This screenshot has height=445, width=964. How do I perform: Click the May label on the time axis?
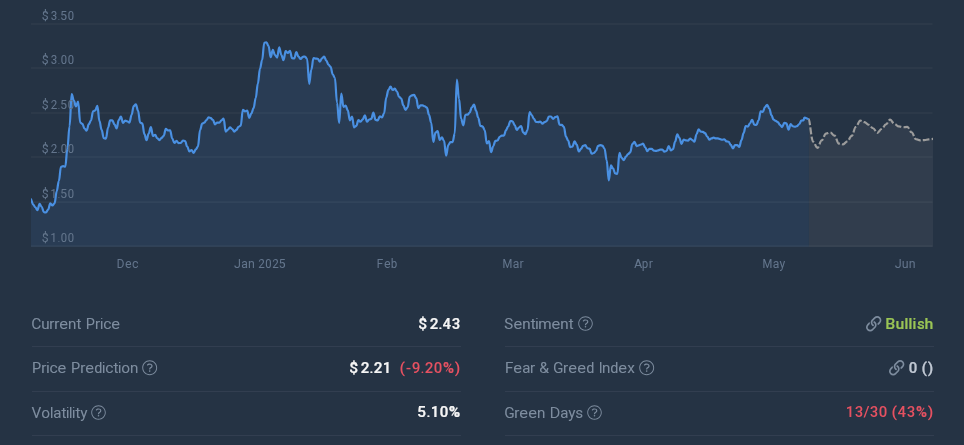coord(773,264)
